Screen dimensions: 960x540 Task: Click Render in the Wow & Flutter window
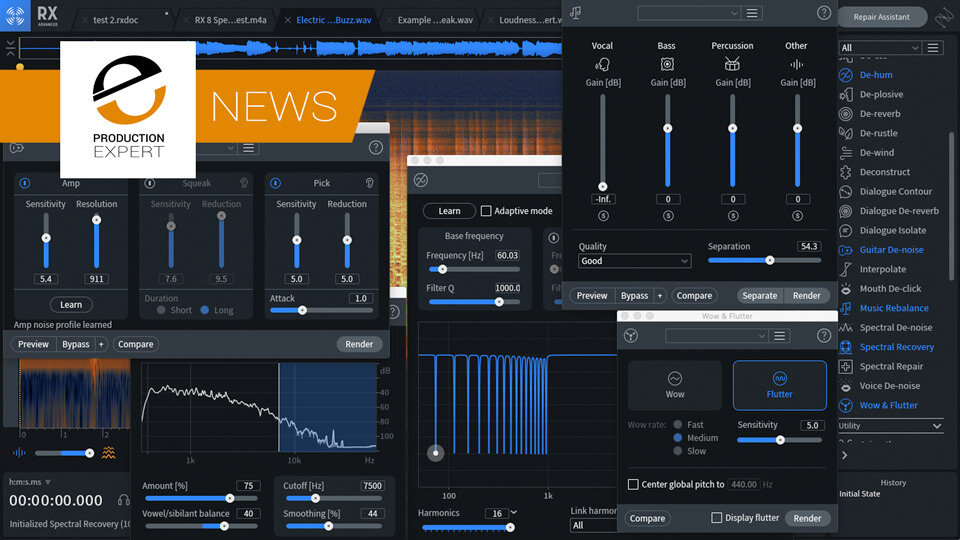[x=807, y=518]
